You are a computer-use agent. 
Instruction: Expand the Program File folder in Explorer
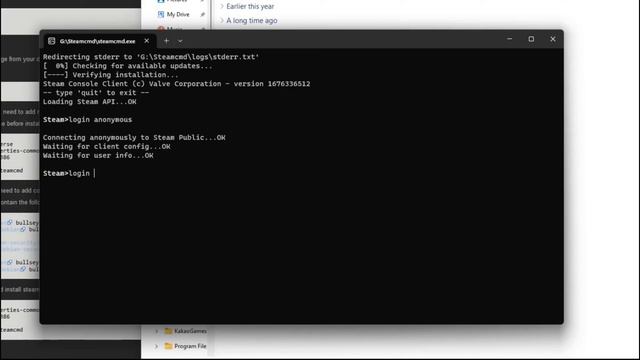coord(156,346)
